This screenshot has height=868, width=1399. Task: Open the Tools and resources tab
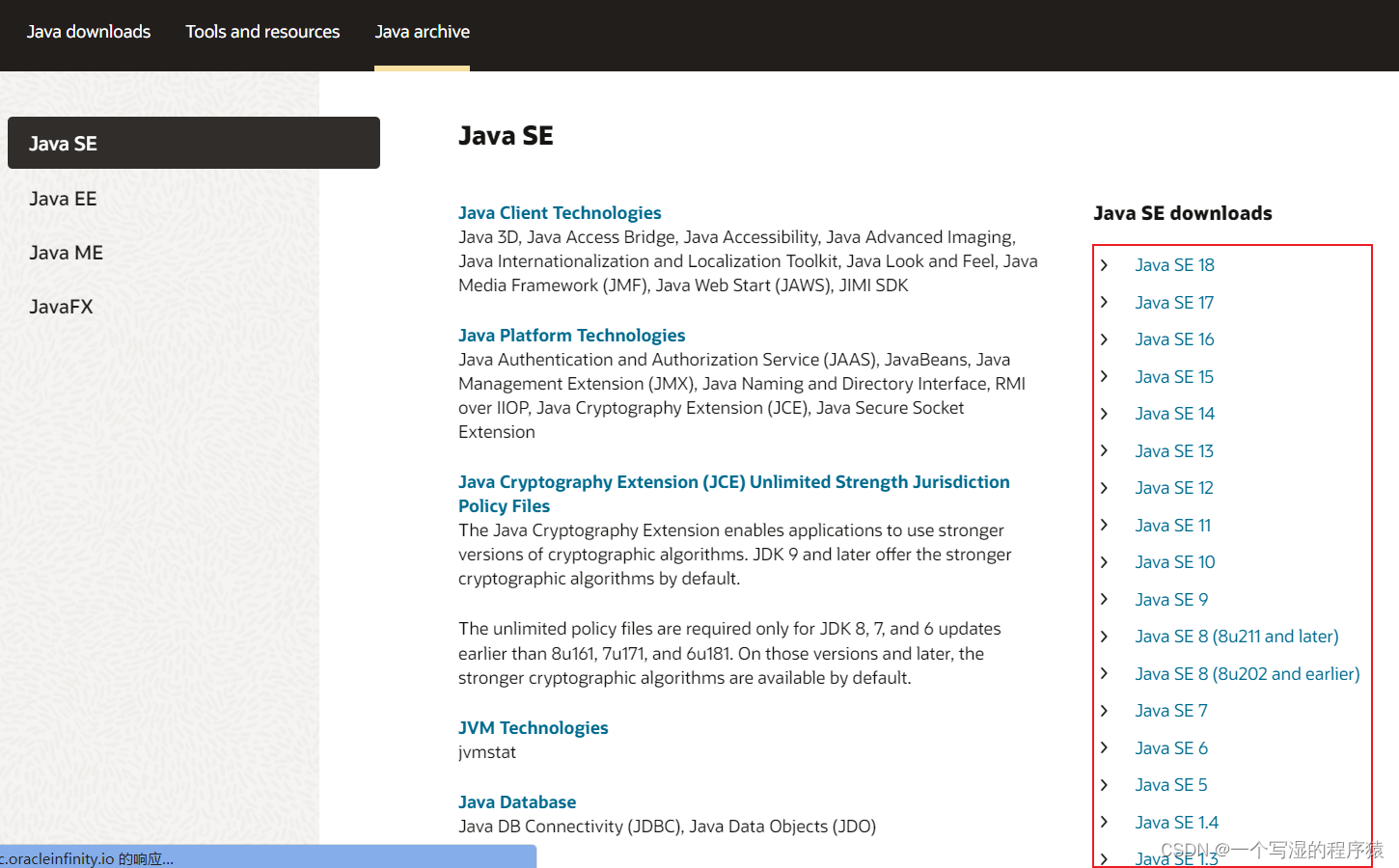tap(262, 32)
